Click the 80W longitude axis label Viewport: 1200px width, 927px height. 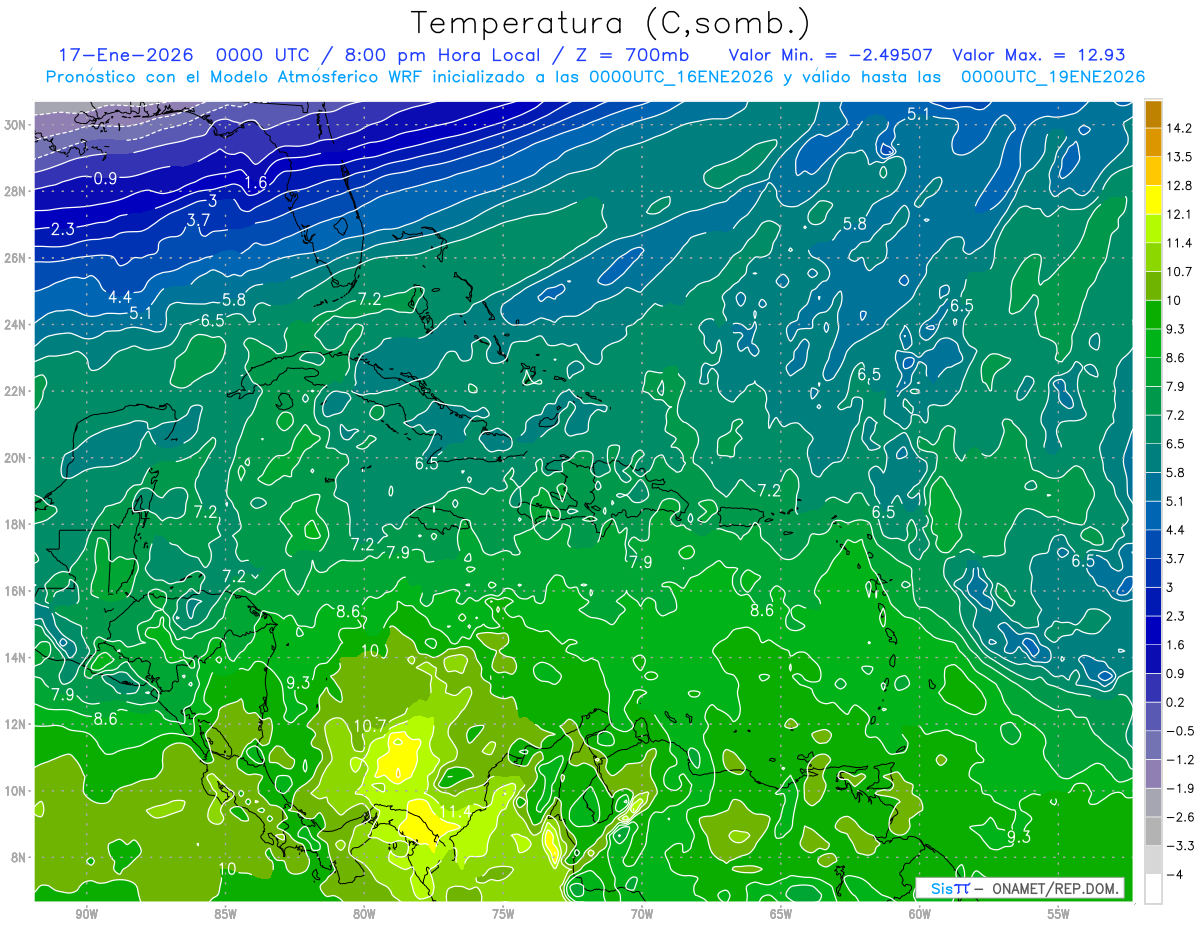point(364,914)
